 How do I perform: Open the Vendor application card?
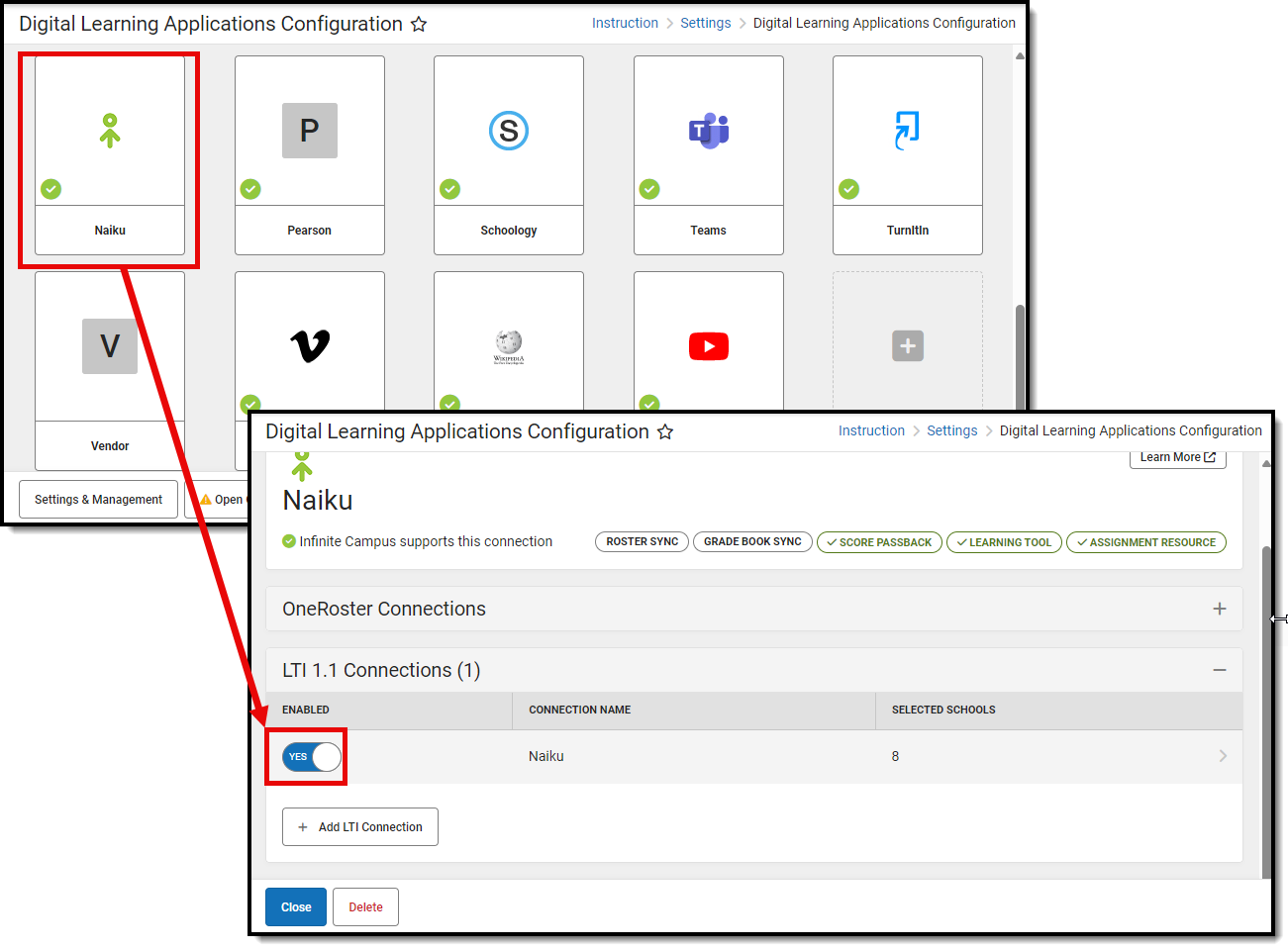110,371
